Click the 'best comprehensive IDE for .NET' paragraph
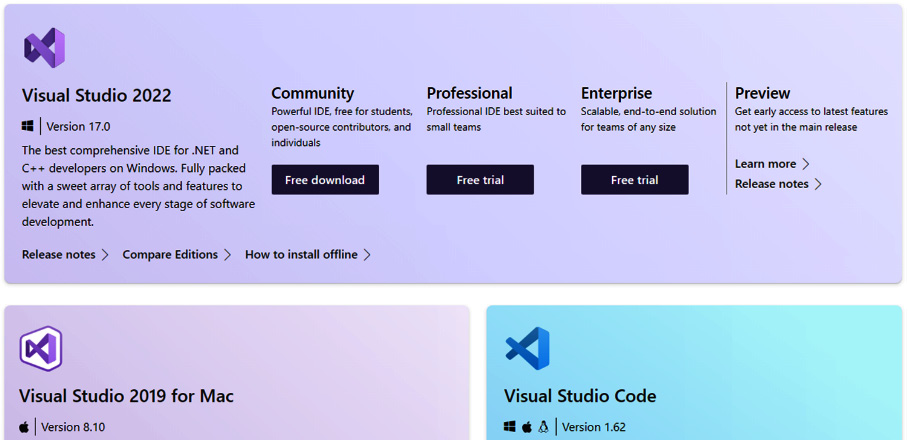The height and width of the screenshot is (440, 908). pyautogui.click(x=138, y=186)
